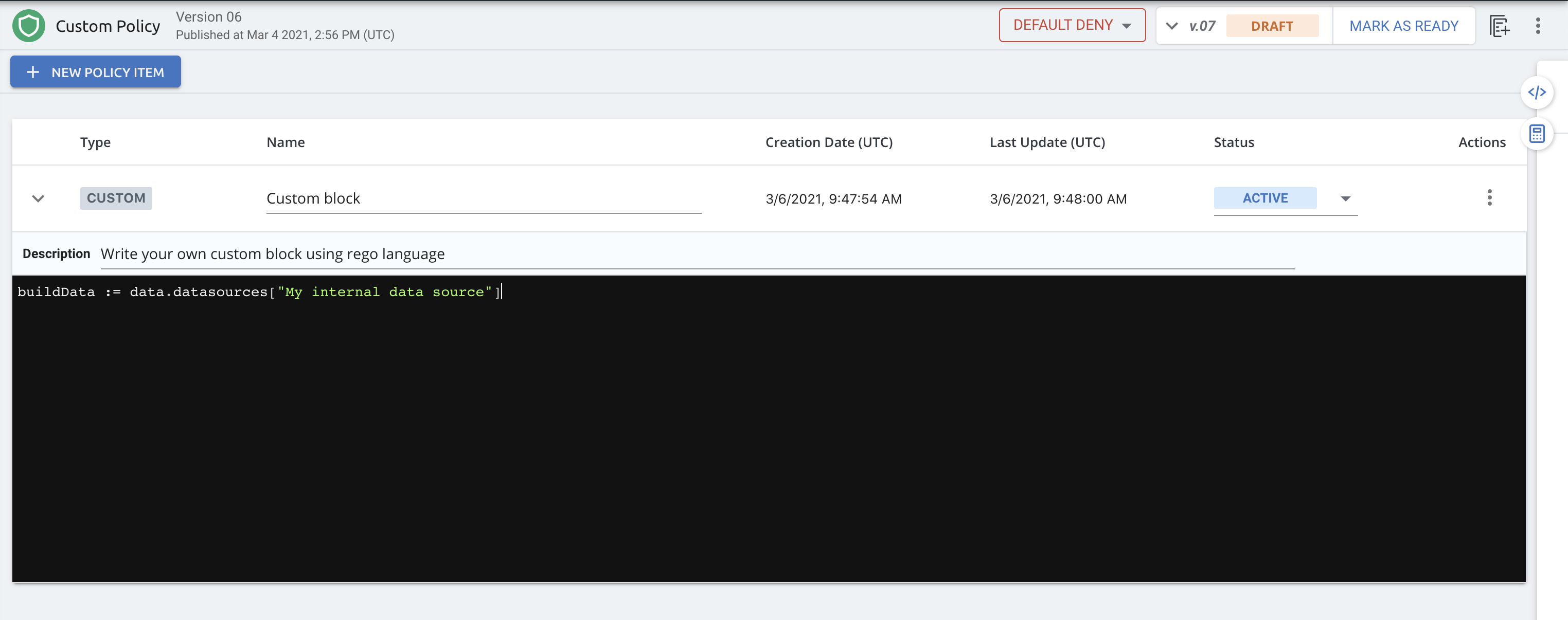The image size is (1568, 620).
Task: Click the Status column header
Action: point(1233,142)
